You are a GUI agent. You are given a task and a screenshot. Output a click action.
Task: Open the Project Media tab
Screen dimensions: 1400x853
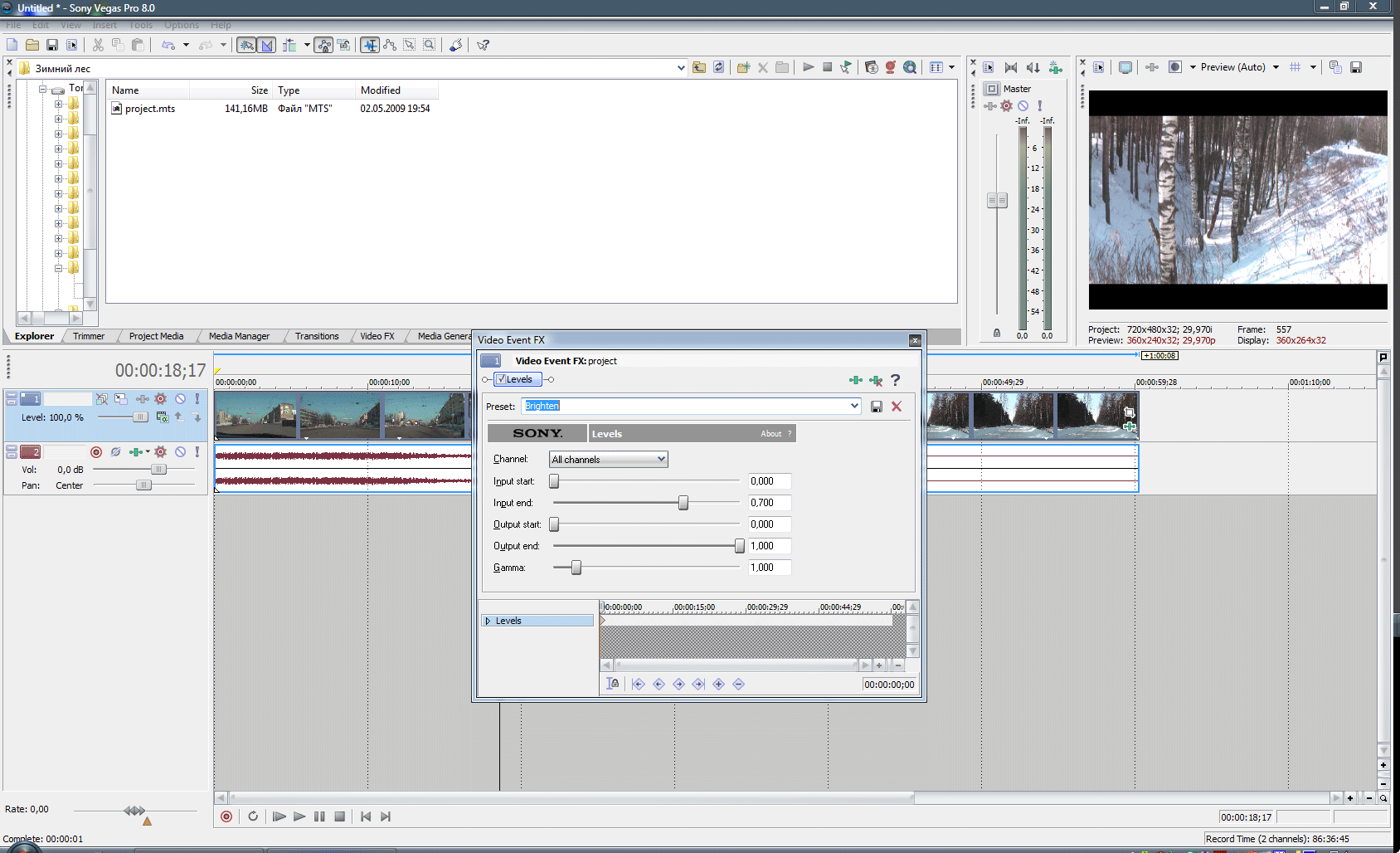(x=156, y=336)
